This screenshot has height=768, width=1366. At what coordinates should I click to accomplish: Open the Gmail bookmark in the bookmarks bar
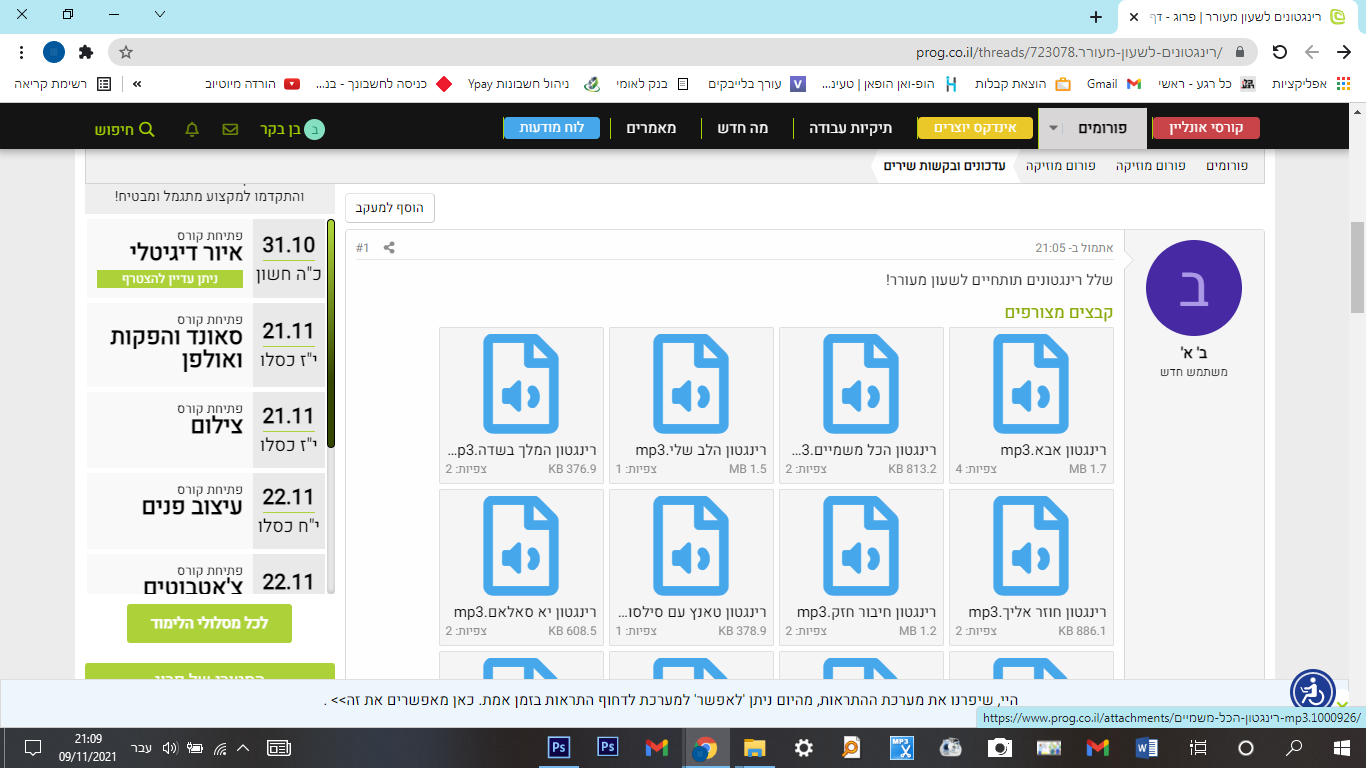coord(1114,84)
